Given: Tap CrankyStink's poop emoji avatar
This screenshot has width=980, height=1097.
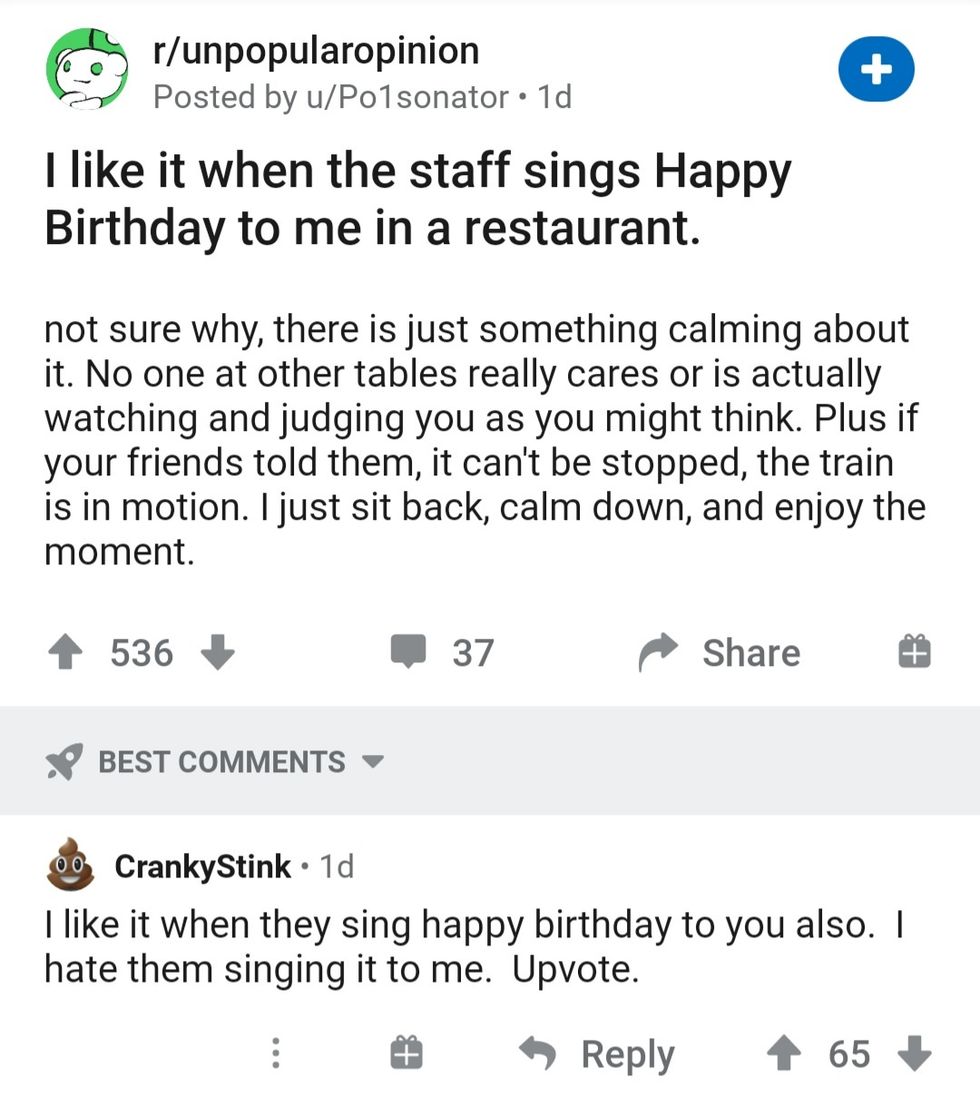Looking at the screenshot, I should pyautogui.click(x=70, y=866).
